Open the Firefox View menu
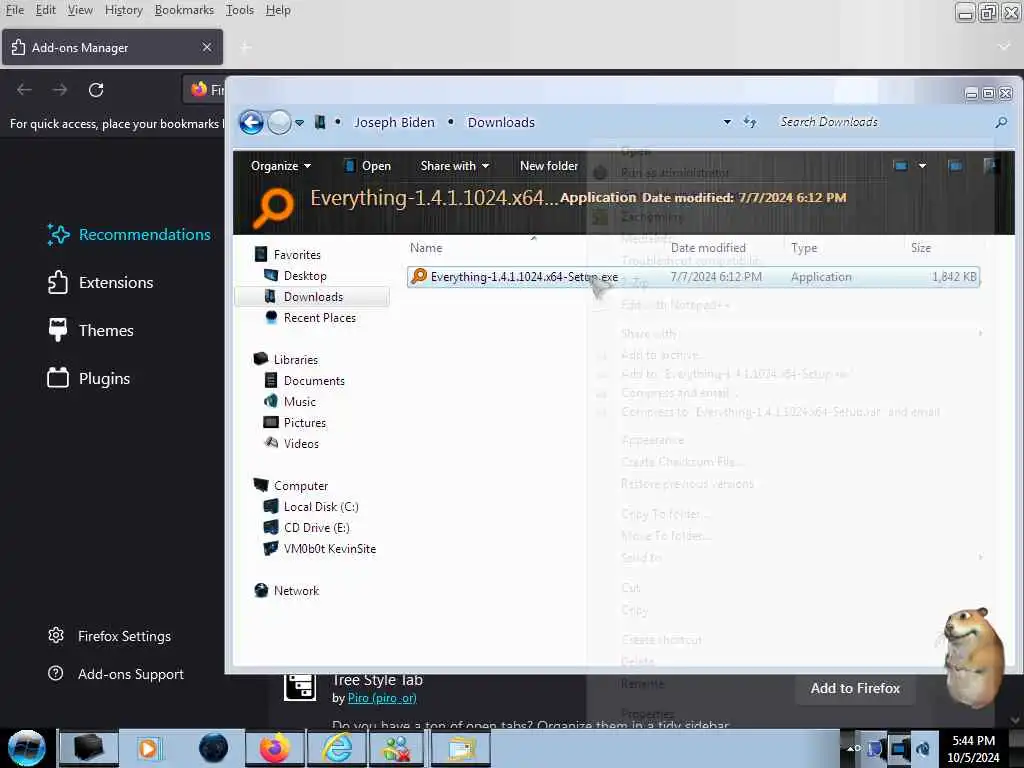 [x=80, y=10]
